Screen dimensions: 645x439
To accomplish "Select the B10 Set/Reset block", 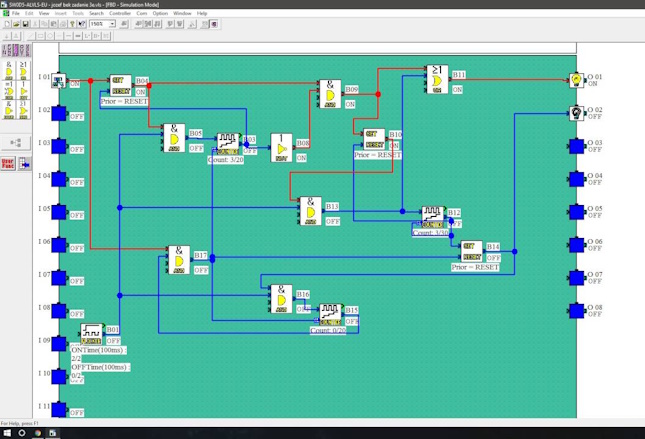I will (374, 139).
